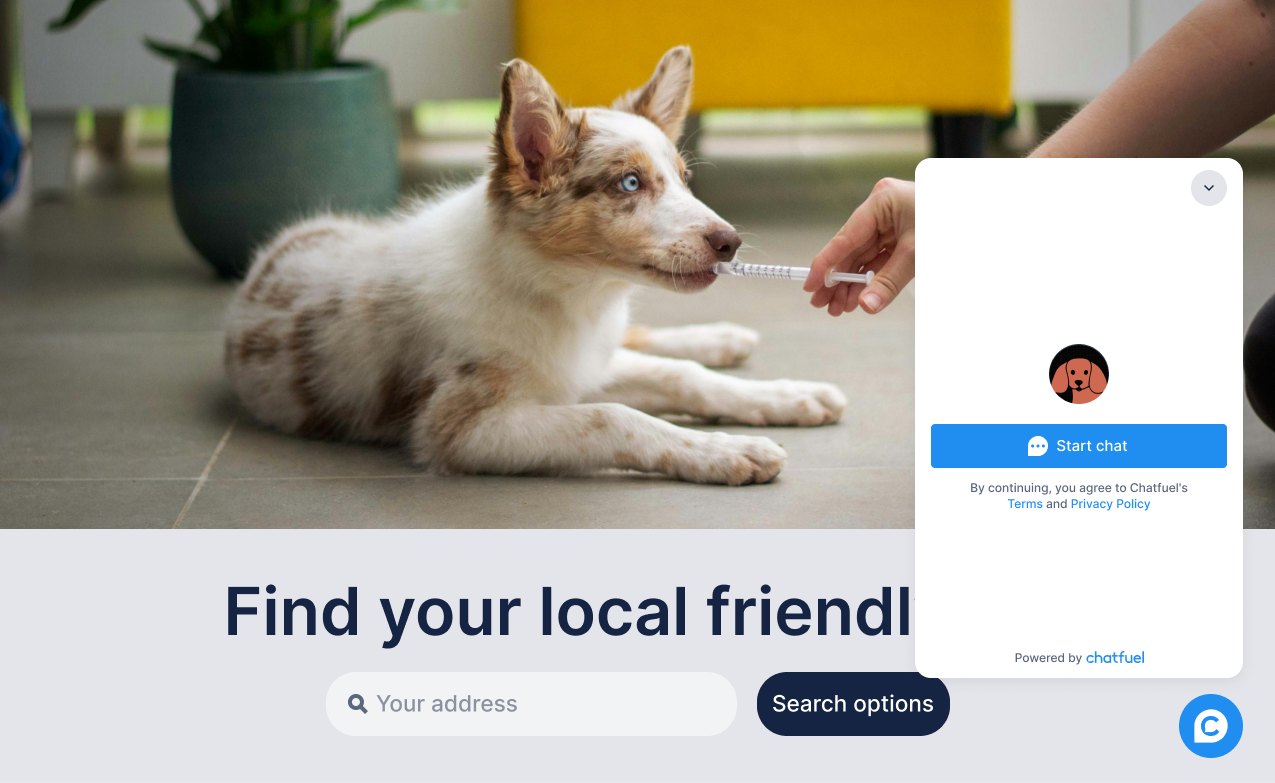Click the magnifying glass search icon
Screen dimensions: 1275x783
pyautogui.click(x=357, y=704)
